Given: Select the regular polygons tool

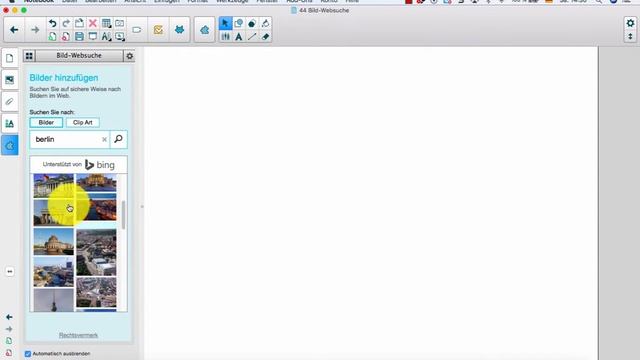Looking at the screenshot, I should tap(252, 23).
